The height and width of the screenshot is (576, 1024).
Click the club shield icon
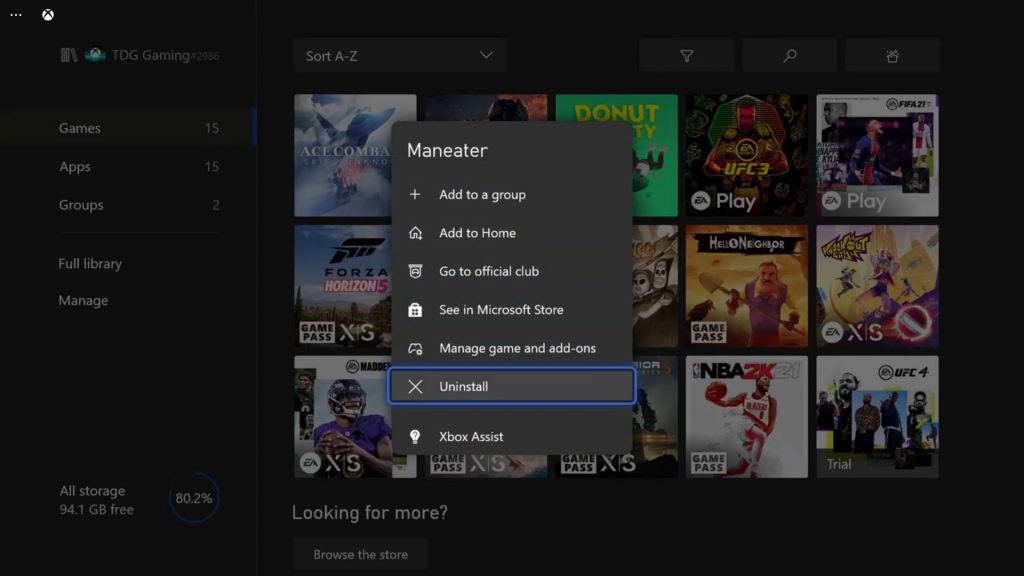pyautogui.click(x=415, y=272)
